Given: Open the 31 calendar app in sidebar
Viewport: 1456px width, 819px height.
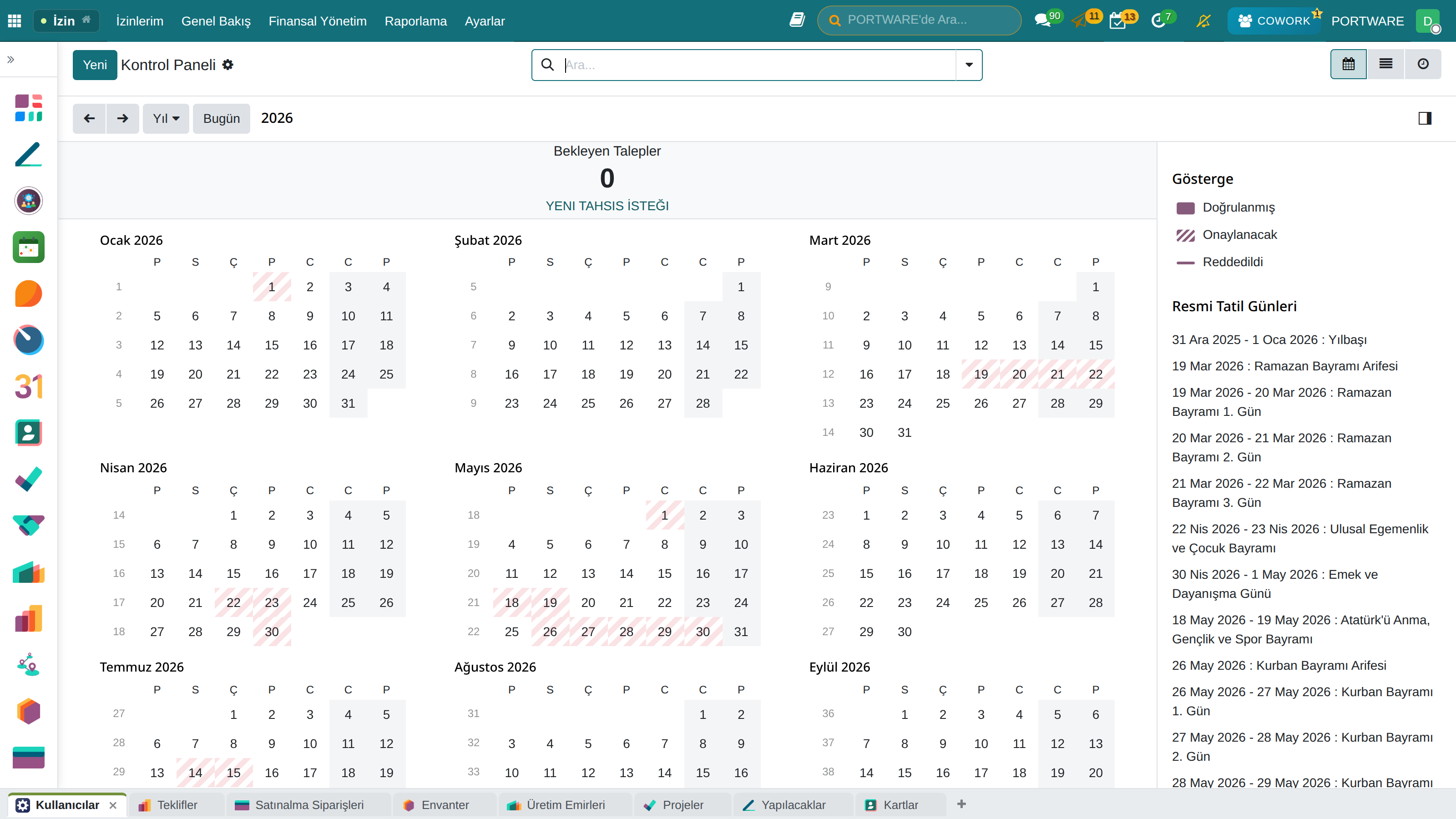Looking at the screenshot, I should [x=28, y=387].
